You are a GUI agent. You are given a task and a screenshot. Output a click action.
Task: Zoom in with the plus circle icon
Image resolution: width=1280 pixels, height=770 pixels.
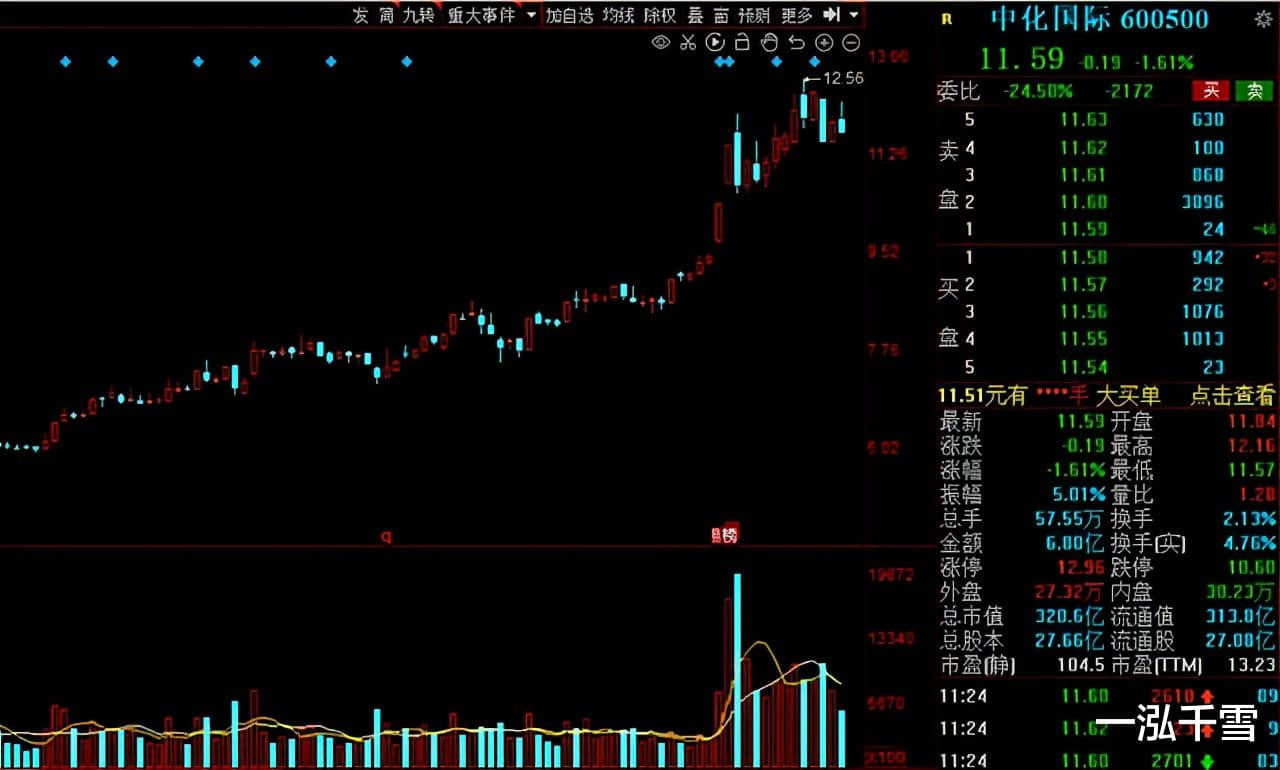(824, 42)
